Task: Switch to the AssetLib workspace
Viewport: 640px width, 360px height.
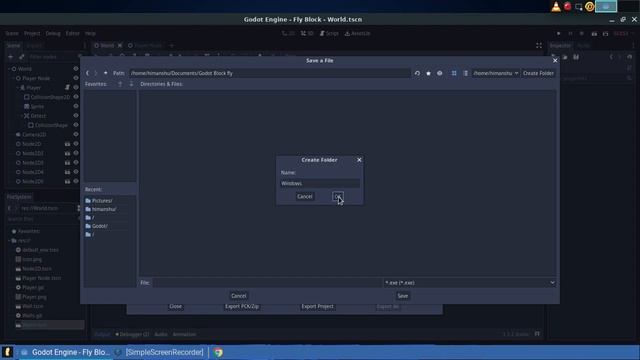Action: coord(358,33)
